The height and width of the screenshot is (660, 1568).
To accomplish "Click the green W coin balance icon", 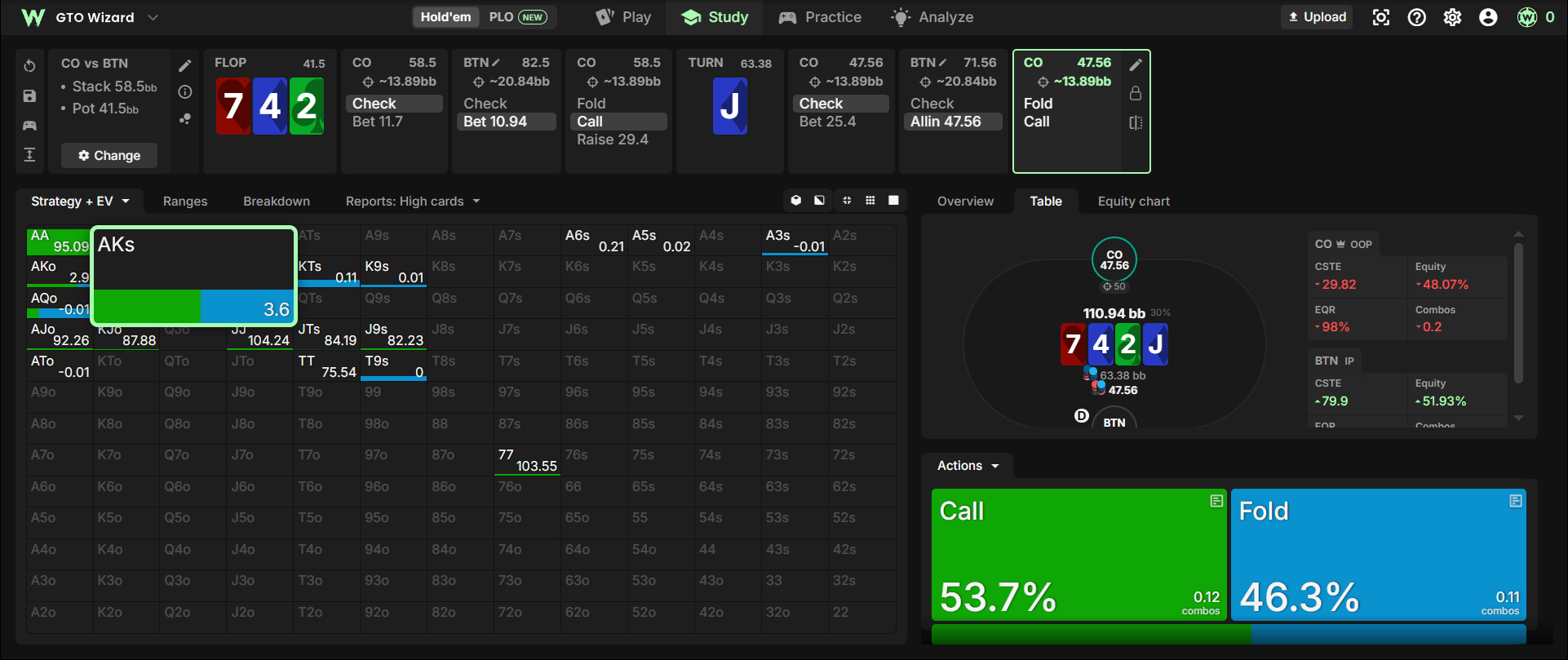I will click(1527, 17).
